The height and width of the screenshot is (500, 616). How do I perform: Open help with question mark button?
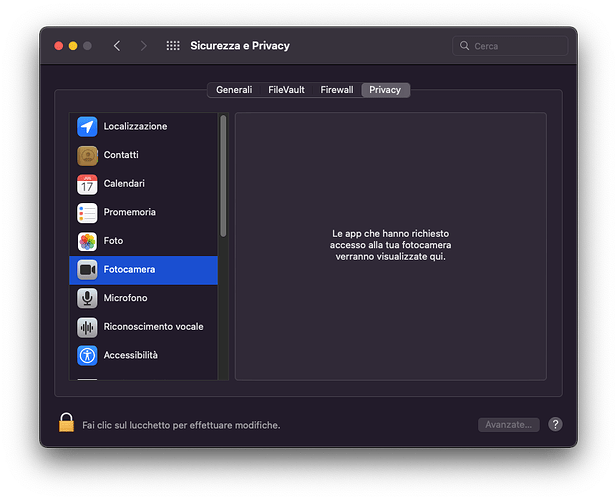(555, 425)
